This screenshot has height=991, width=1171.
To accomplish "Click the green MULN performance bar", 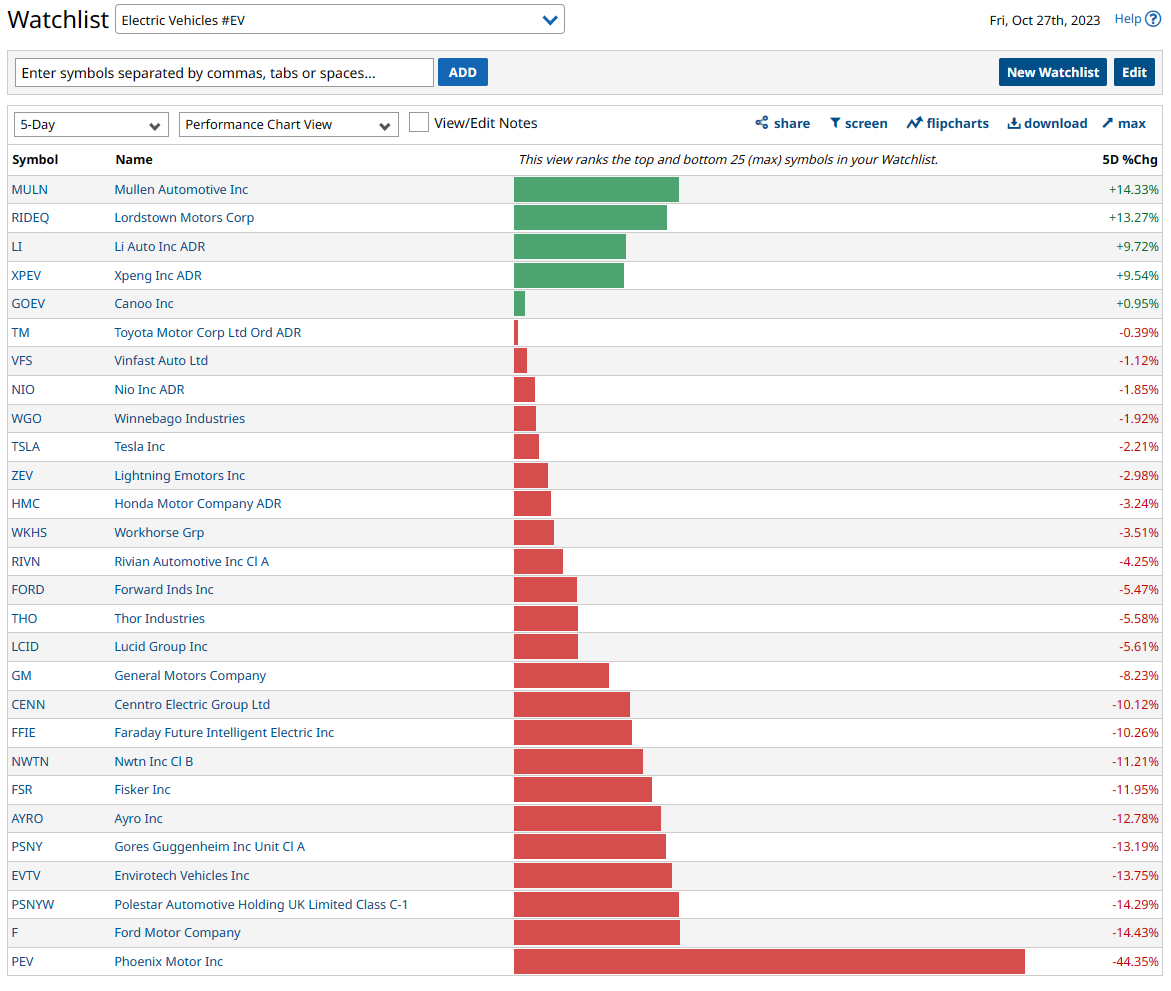I will pyautogui.click(x=596, y=190).
